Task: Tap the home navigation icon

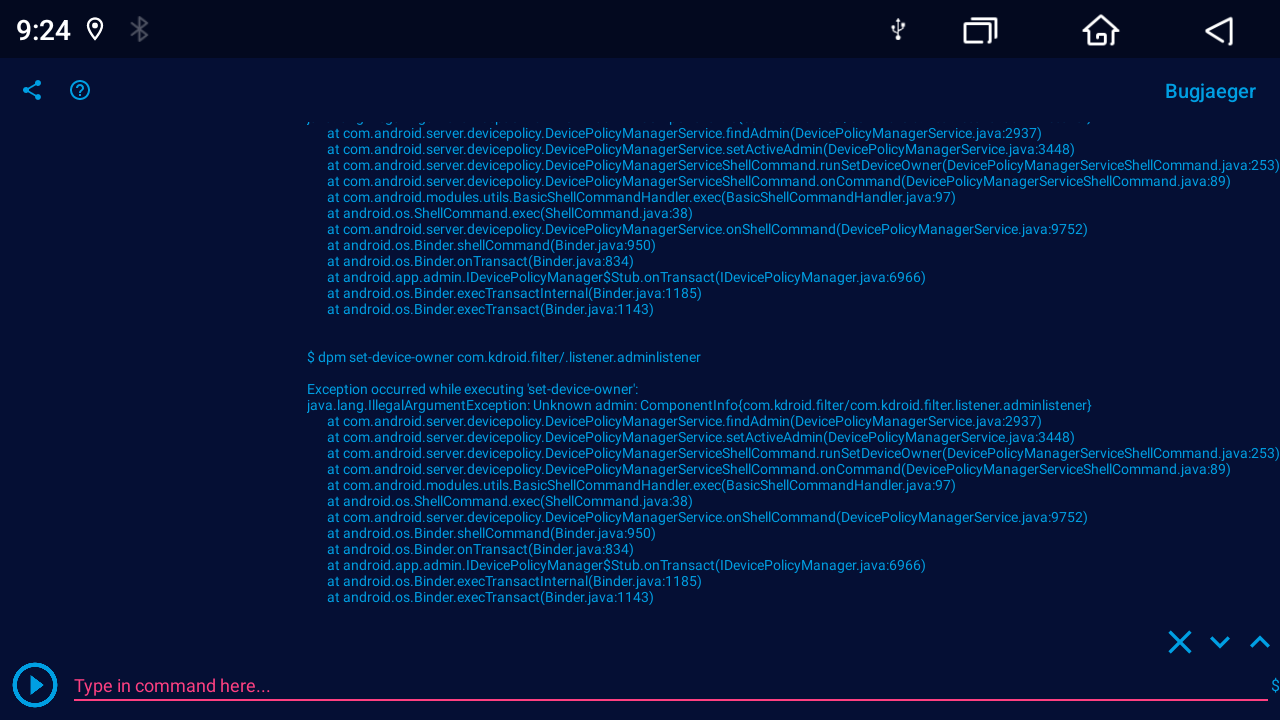Action: point(1099,31)
